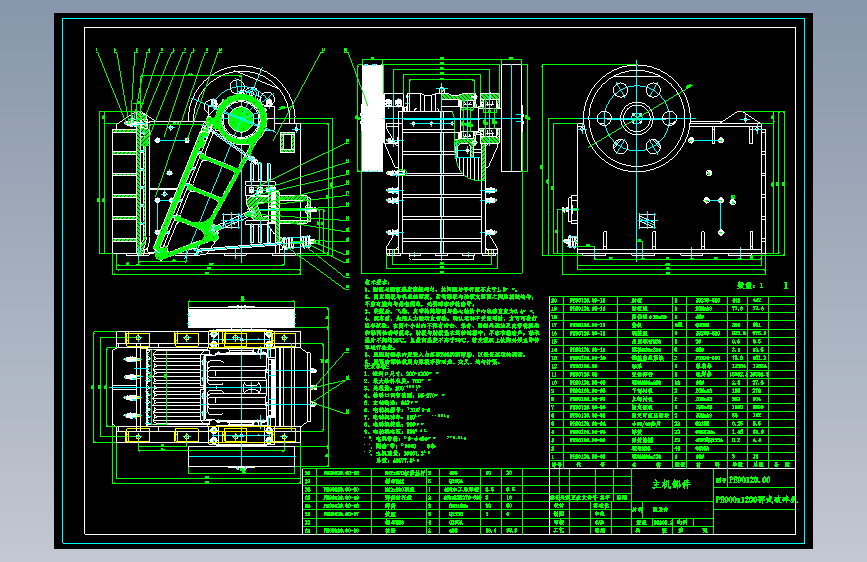Select the white belt pulley rectangle in plan view
Screen dimensions: 867x562
[x=242, y=318]
